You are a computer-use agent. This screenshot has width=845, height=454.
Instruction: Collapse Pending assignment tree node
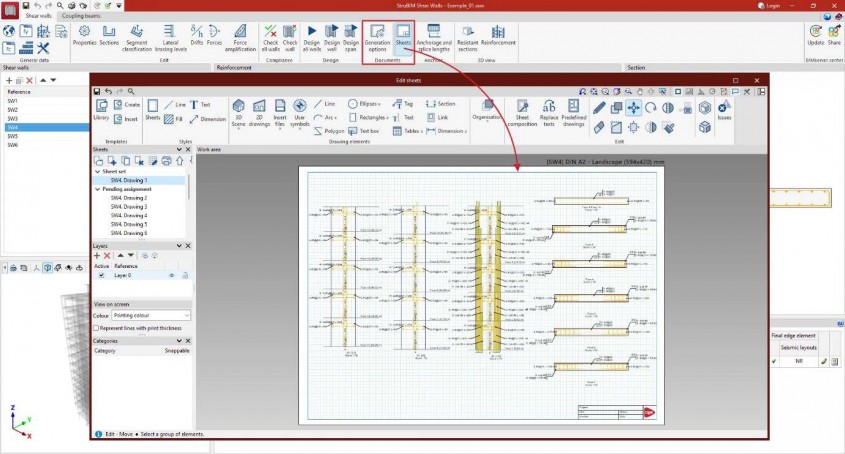98,189
